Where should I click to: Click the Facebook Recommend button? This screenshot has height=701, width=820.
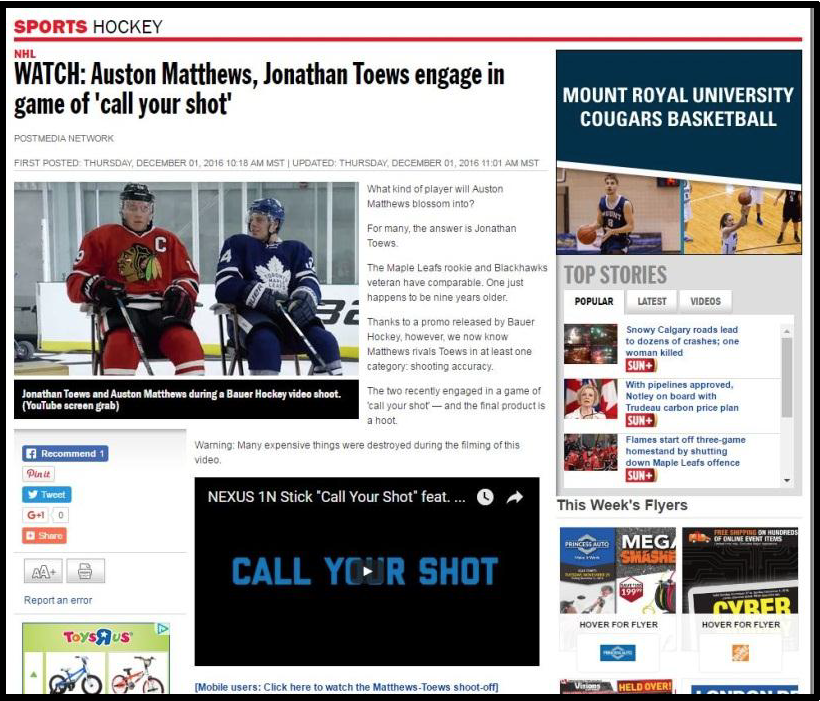tap(65, 454)
